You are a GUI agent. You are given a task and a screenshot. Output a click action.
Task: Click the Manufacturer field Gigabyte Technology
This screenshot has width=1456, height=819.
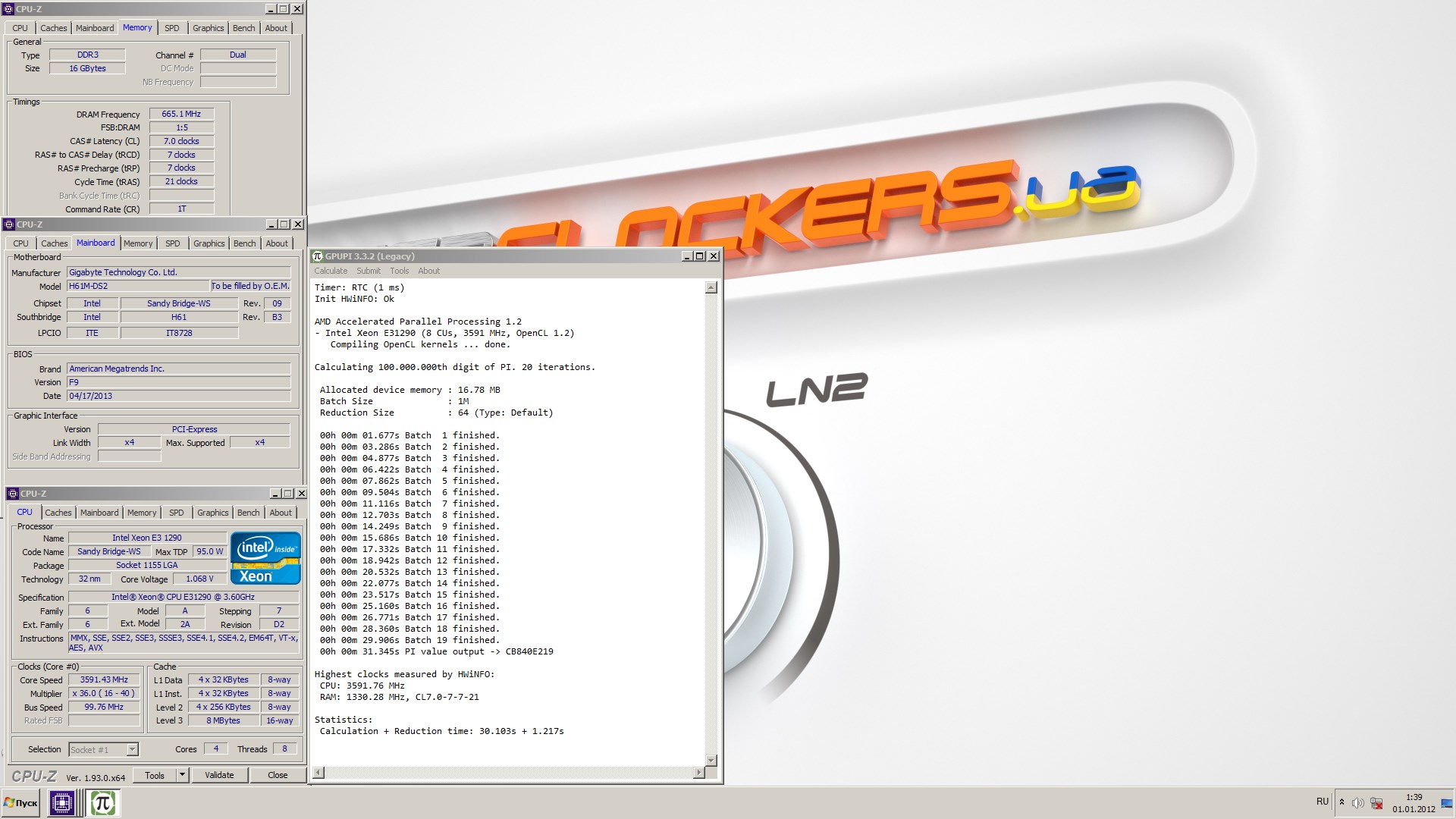179,272
